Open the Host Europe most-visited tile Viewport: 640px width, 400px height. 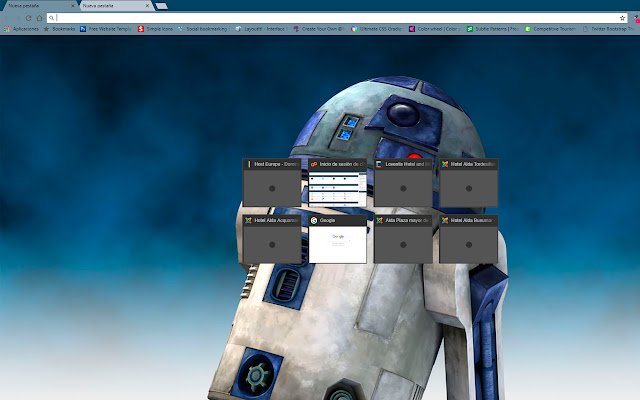point(272,182)
